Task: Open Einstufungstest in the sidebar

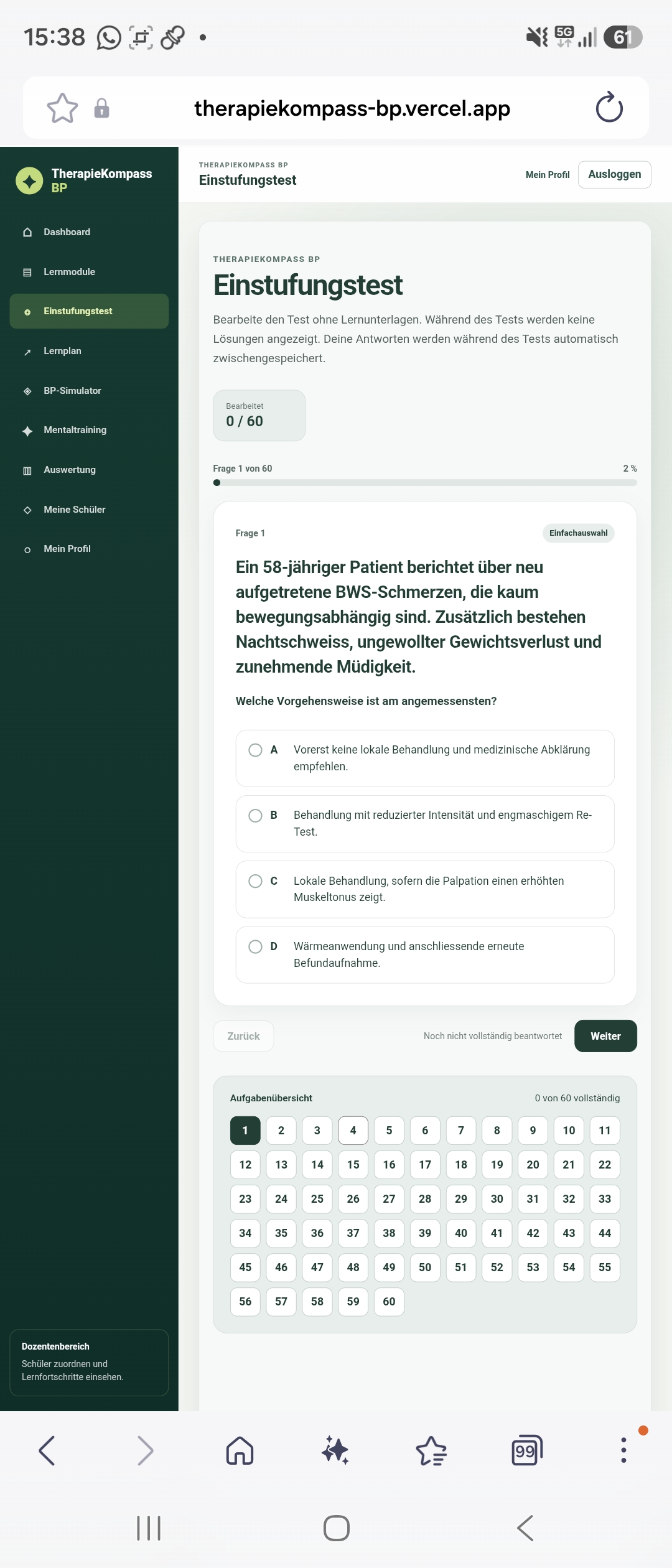Action: [x=89, y=311]
